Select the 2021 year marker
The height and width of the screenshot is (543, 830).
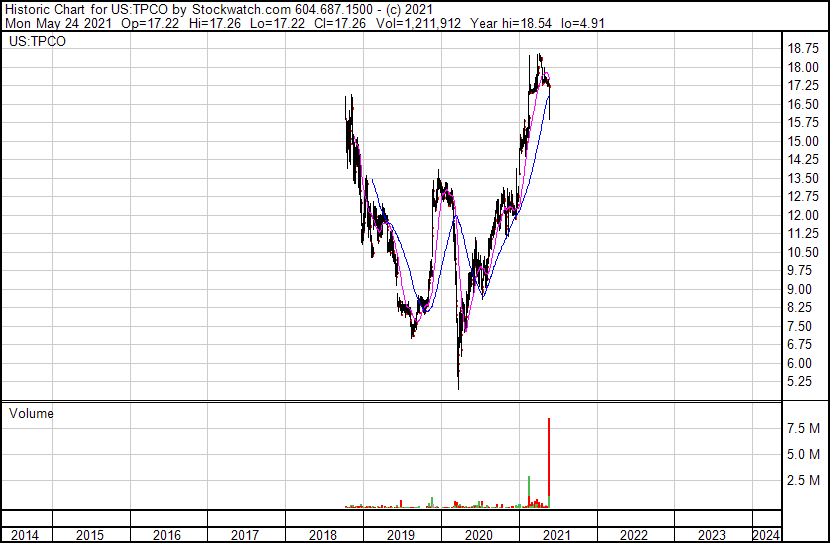(x=557, y=535)
